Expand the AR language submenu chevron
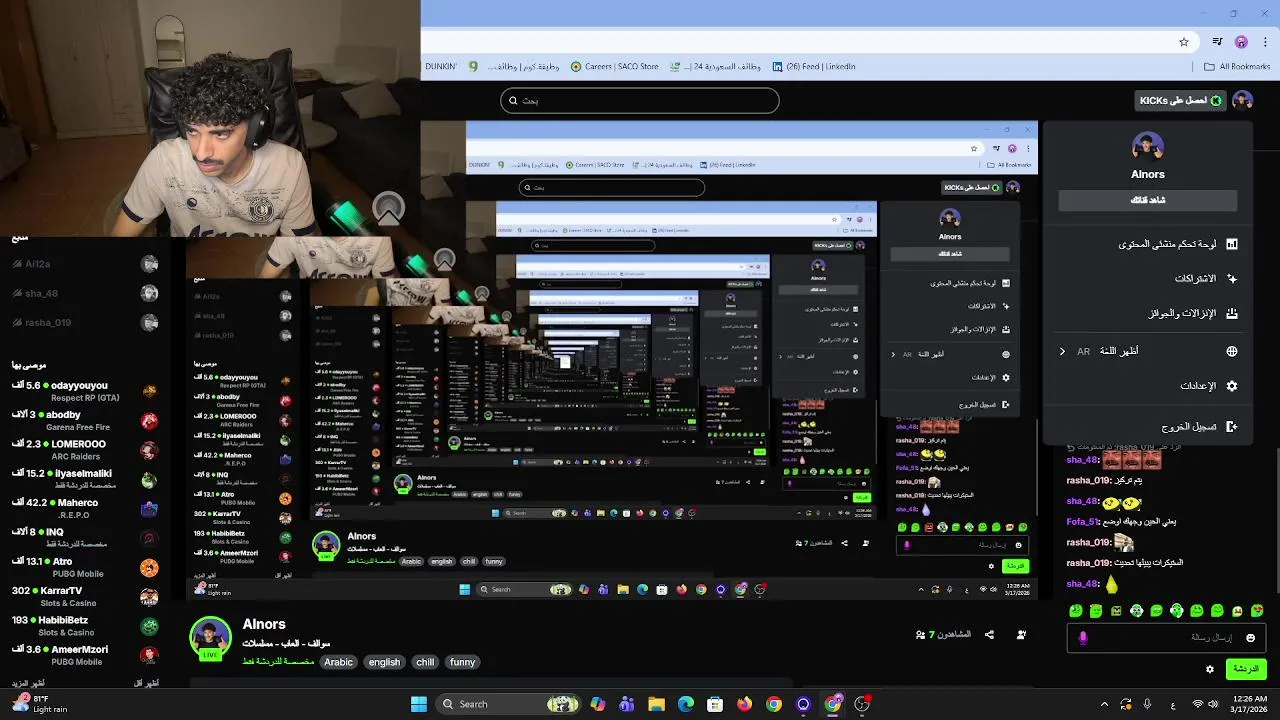1280x720 pixels. pos(1062,351)
